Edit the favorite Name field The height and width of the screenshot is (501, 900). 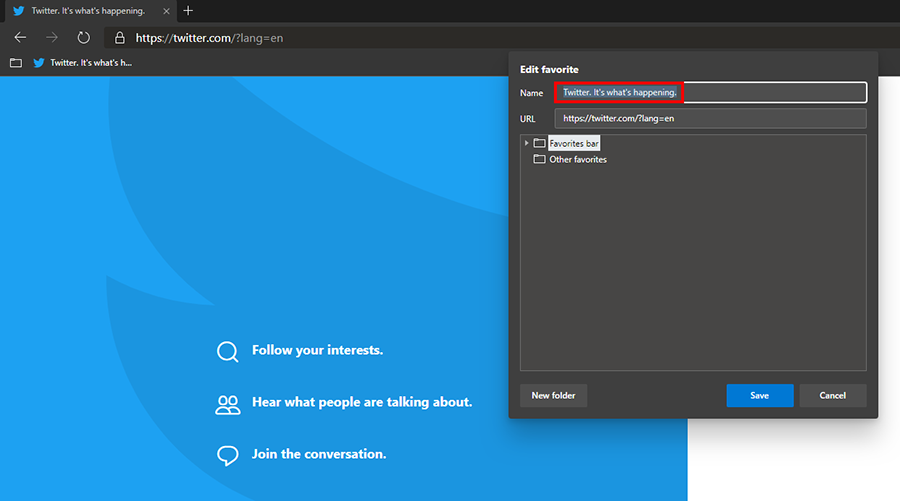coord(711,92)
